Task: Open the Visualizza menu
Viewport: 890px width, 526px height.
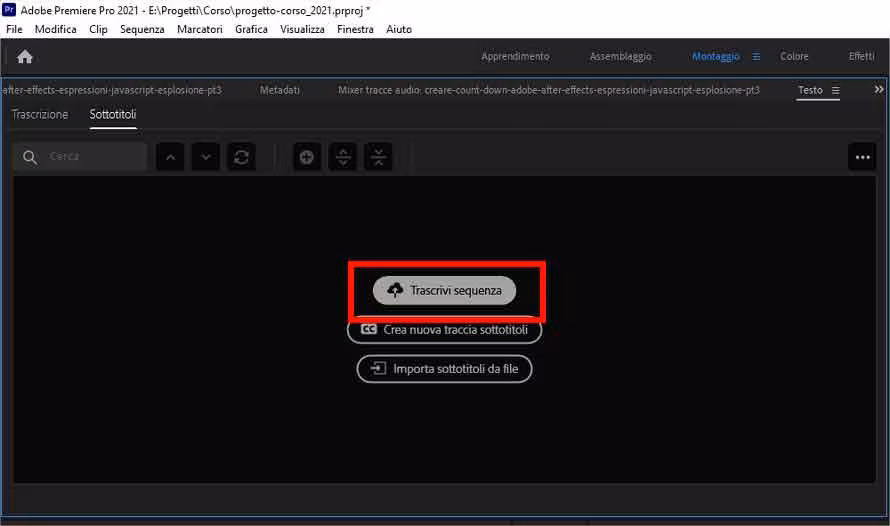Action: 303,30
